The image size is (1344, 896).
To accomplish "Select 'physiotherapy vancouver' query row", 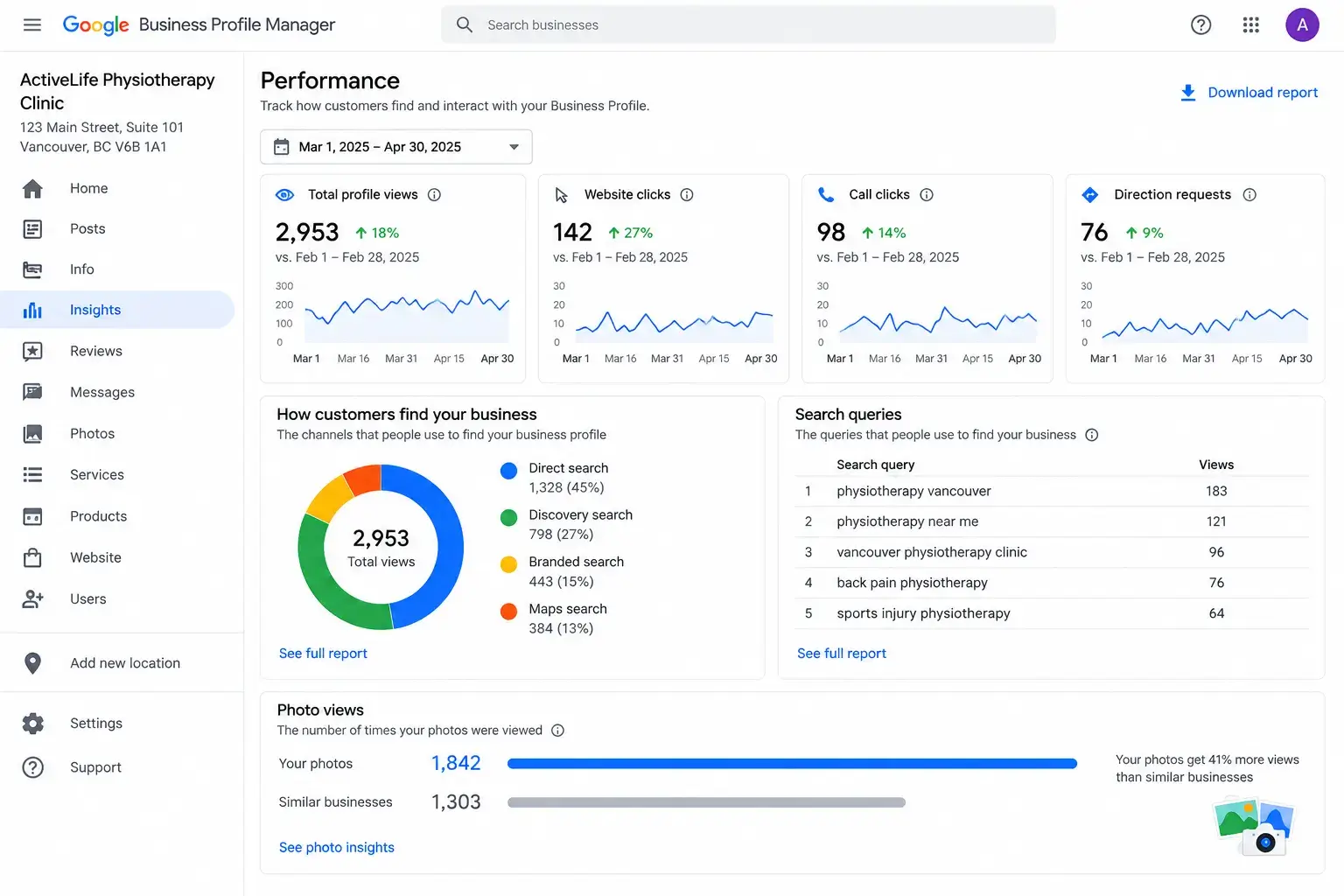I will [1052, 492].
